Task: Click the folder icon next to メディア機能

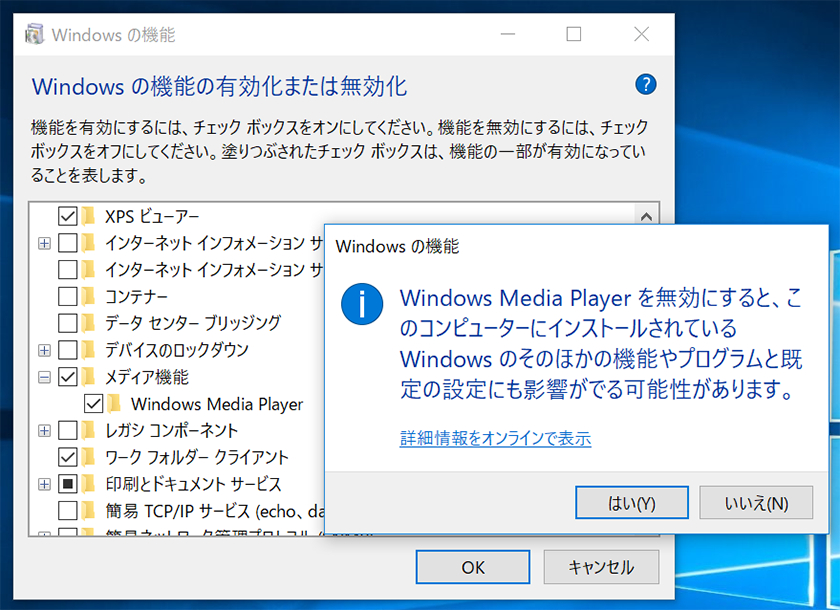Action: [89, 377]
